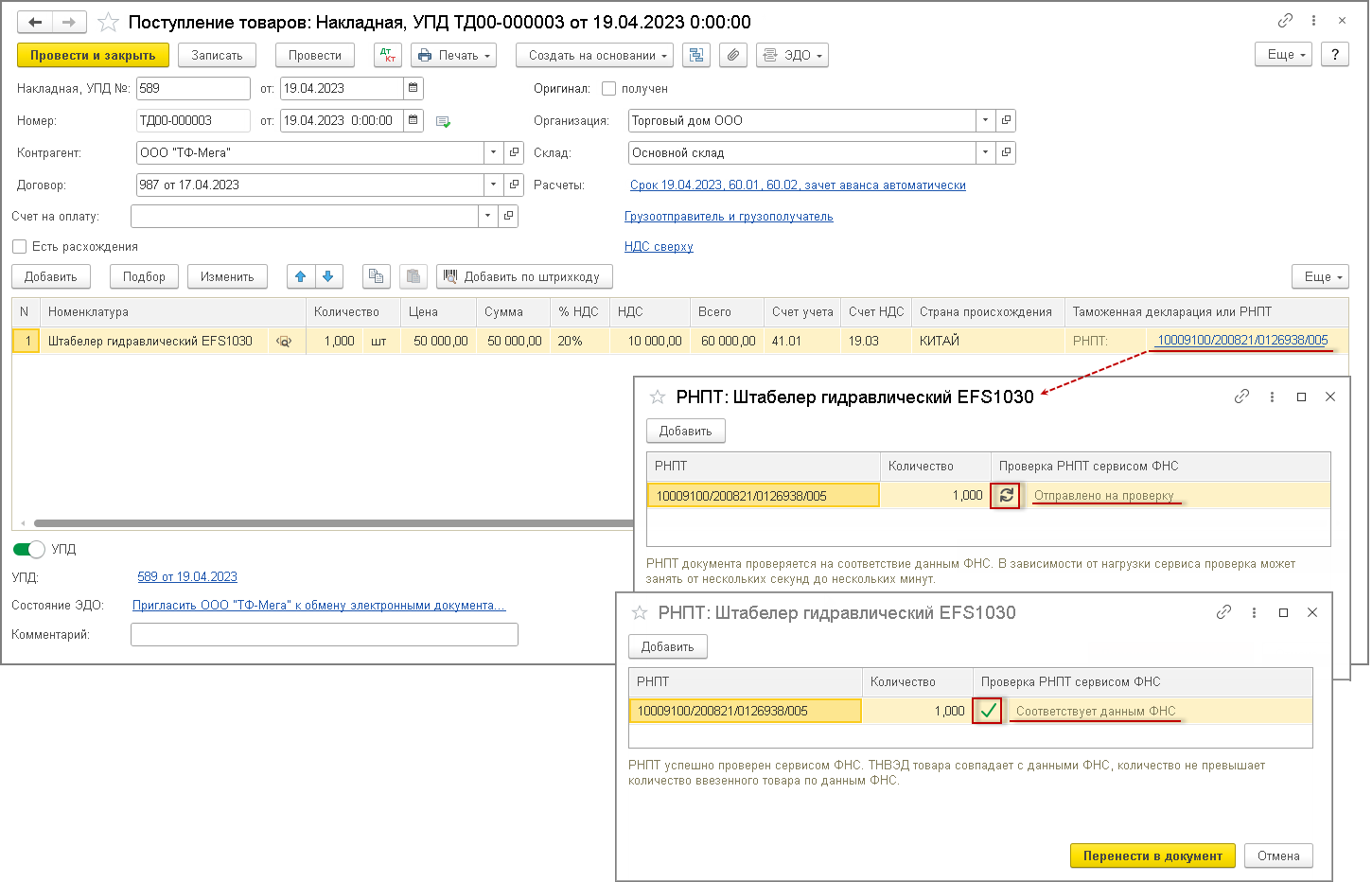Expand Склад dropdown arrow
Screen dimensions: 1372x882
tap(986, 152)
